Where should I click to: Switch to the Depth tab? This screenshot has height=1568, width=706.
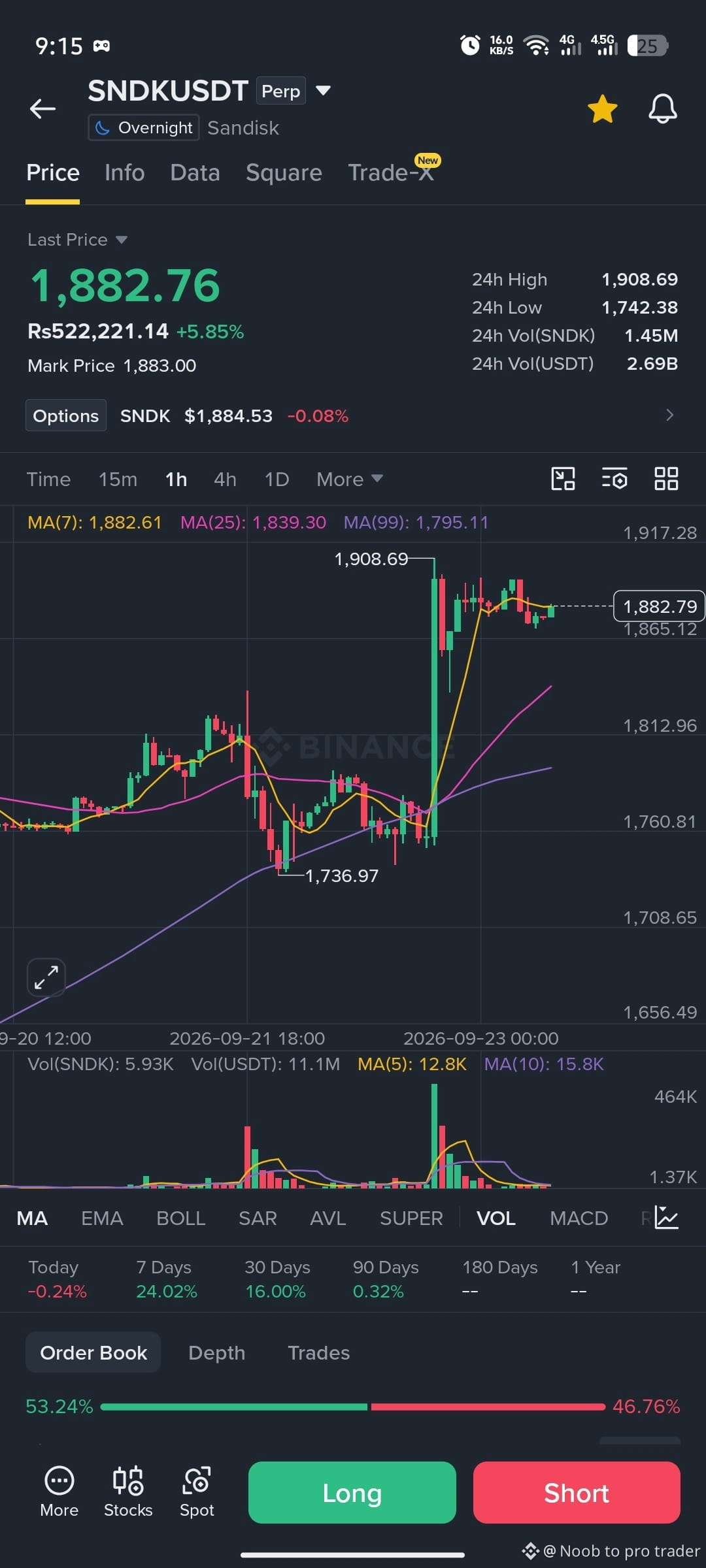216,1352
